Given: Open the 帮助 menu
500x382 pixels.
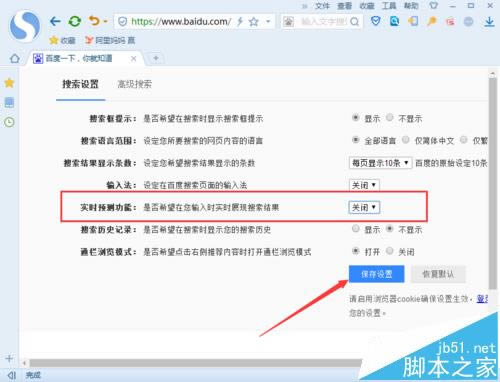Looking at the screenshot, I should pos(411,6).
